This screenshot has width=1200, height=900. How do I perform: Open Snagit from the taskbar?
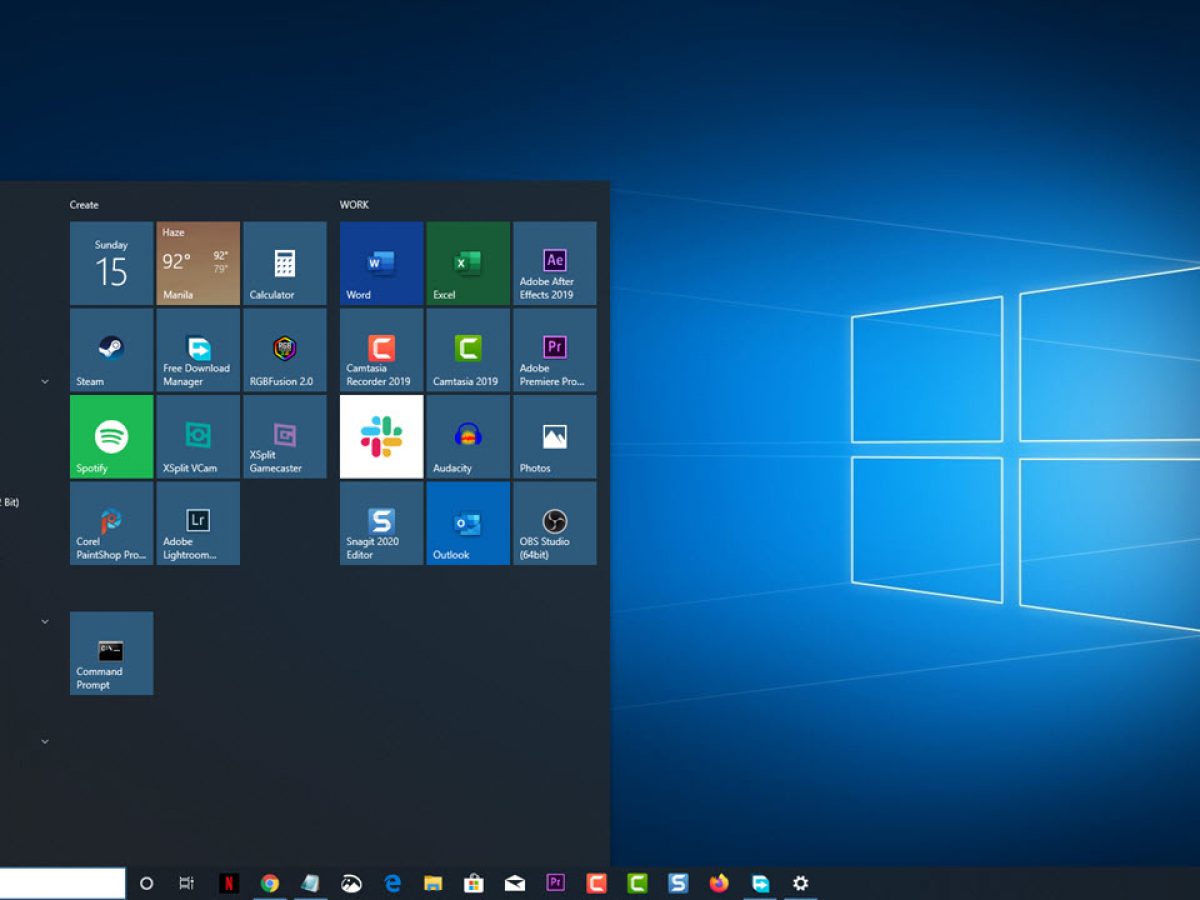coord(678,883)
